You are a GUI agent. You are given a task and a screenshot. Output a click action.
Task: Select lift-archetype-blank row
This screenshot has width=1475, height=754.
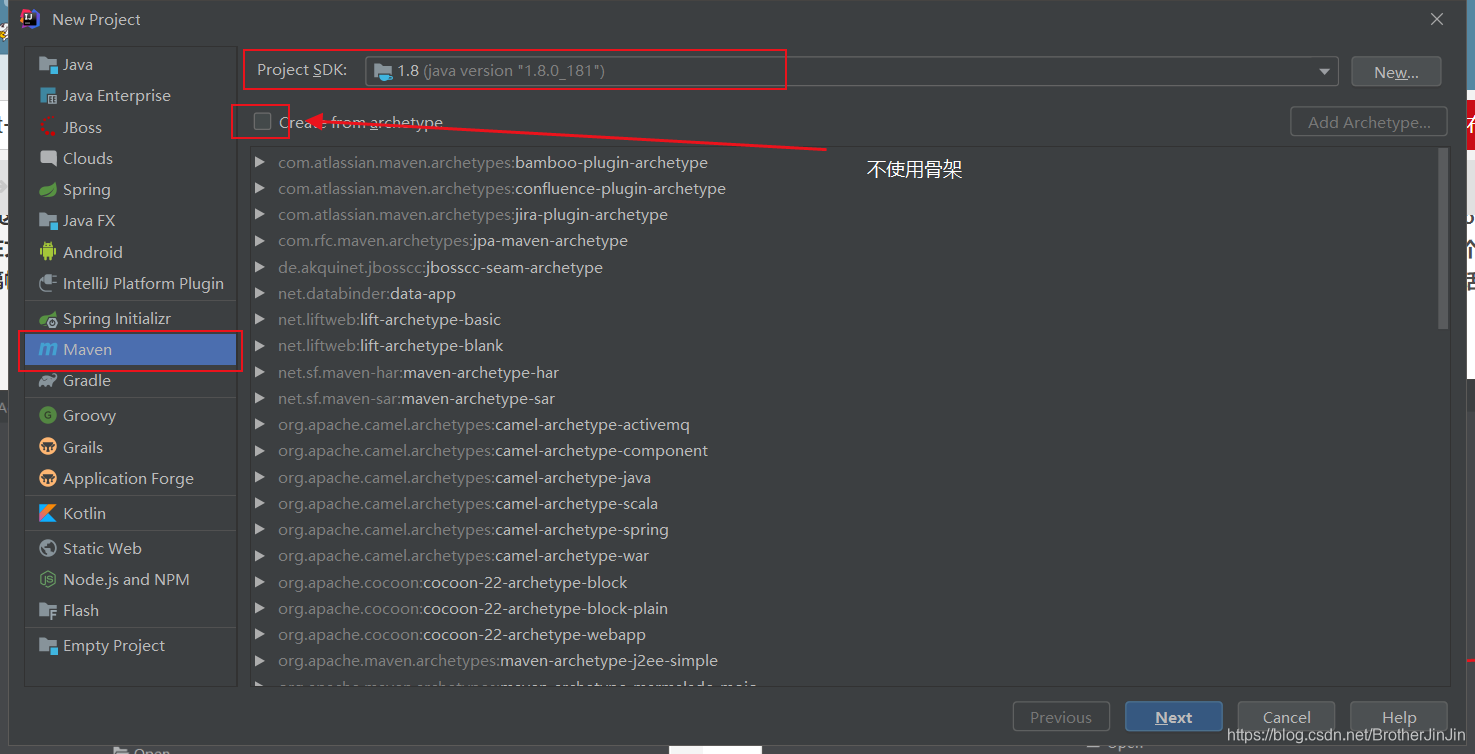(x=844, y=346)
